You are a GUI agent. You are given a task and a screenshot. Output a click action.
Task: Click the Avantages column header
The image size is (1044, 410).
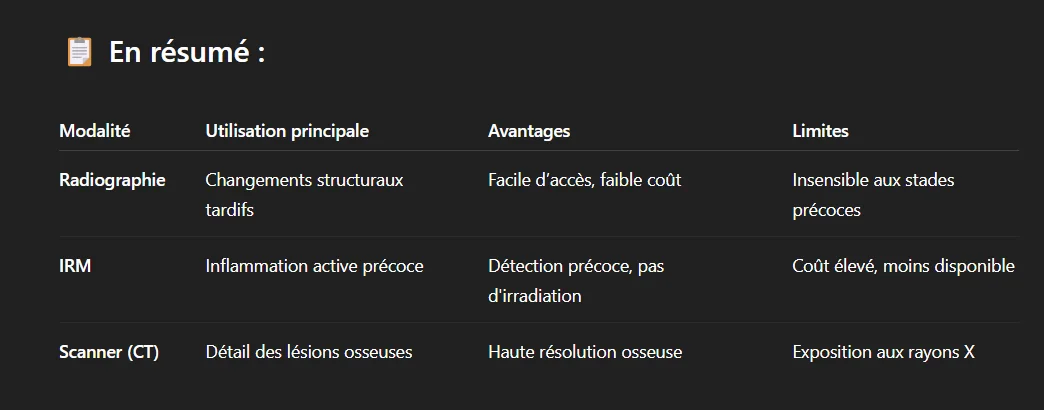[529, 131]
